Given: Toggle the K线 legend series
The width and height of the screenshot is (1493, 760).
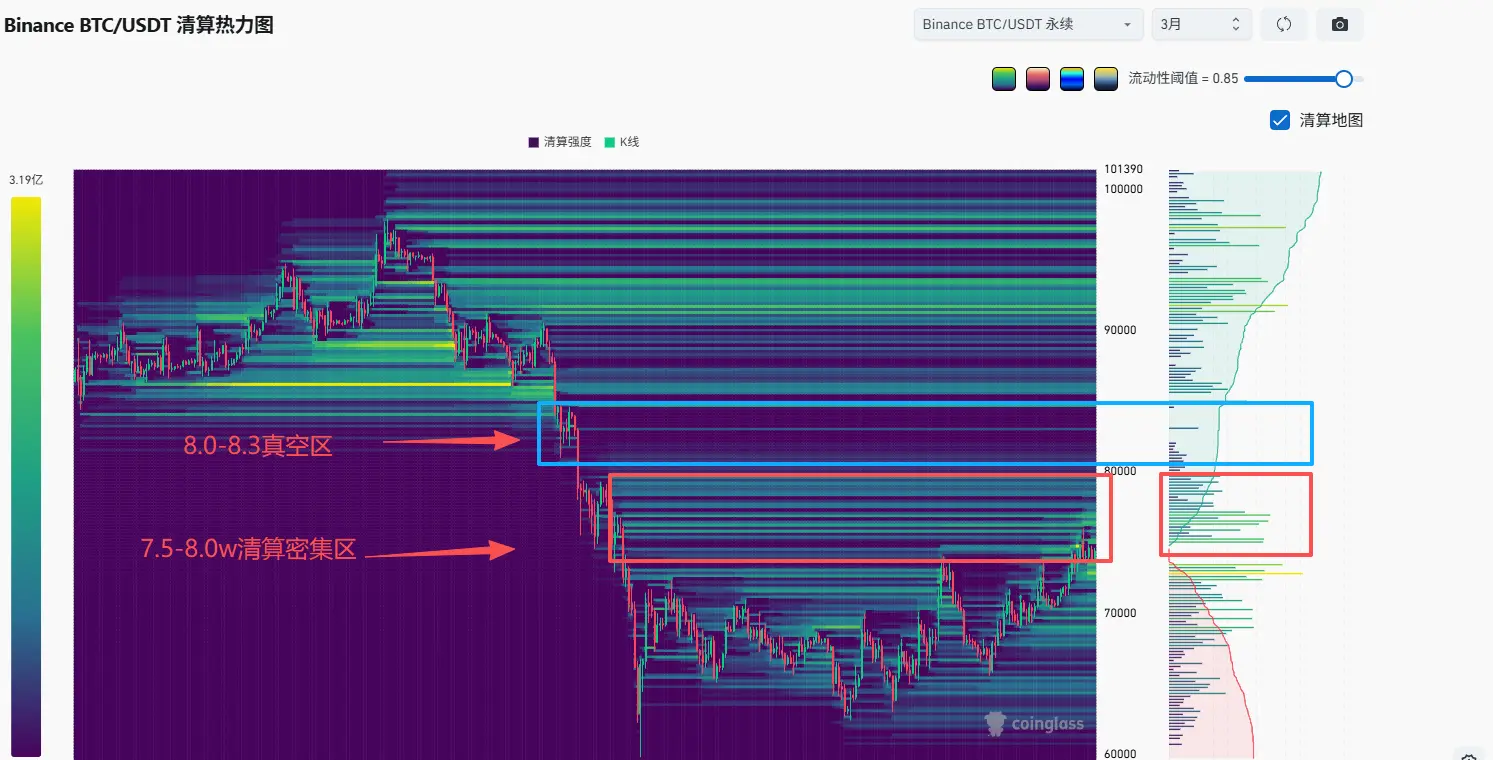Looking at the screenshot, I should (x=622, y=142).
